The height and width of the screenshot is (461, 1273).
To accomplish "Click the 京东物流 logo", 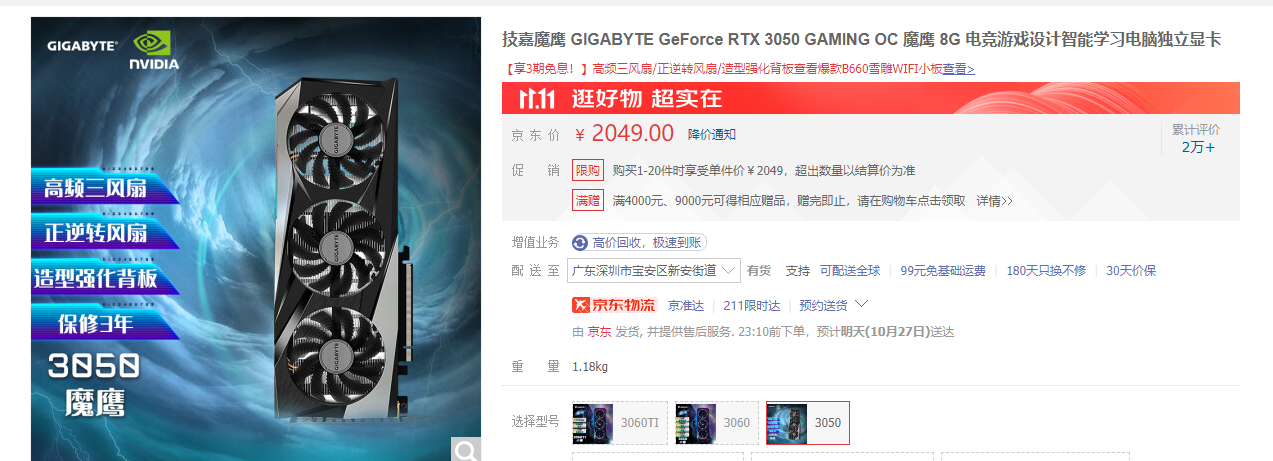I will click(614, 305).
